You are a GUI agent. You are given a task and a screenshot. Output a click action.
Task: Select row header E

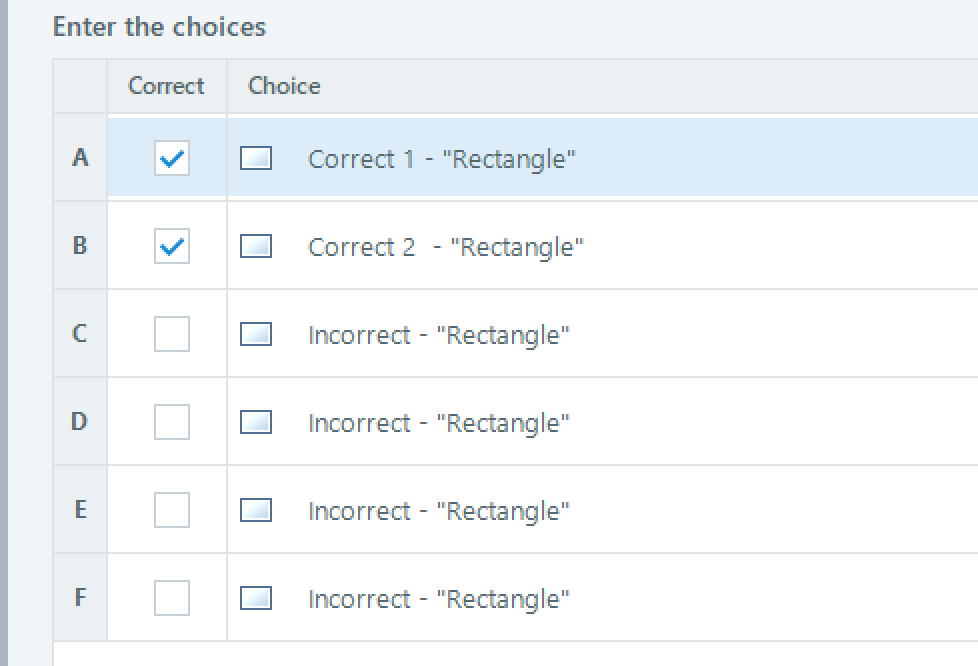pyautogui.click(x=80, y=510)
